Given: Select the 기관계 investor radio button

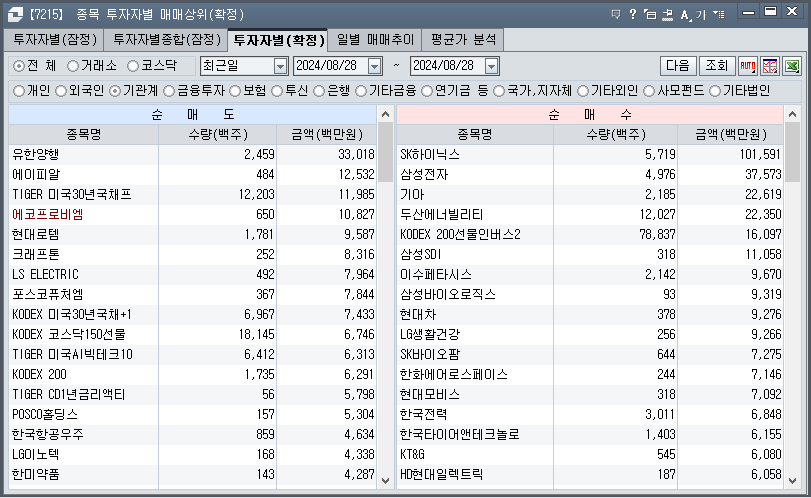Looking at the screenshot, I should point(115,91).
